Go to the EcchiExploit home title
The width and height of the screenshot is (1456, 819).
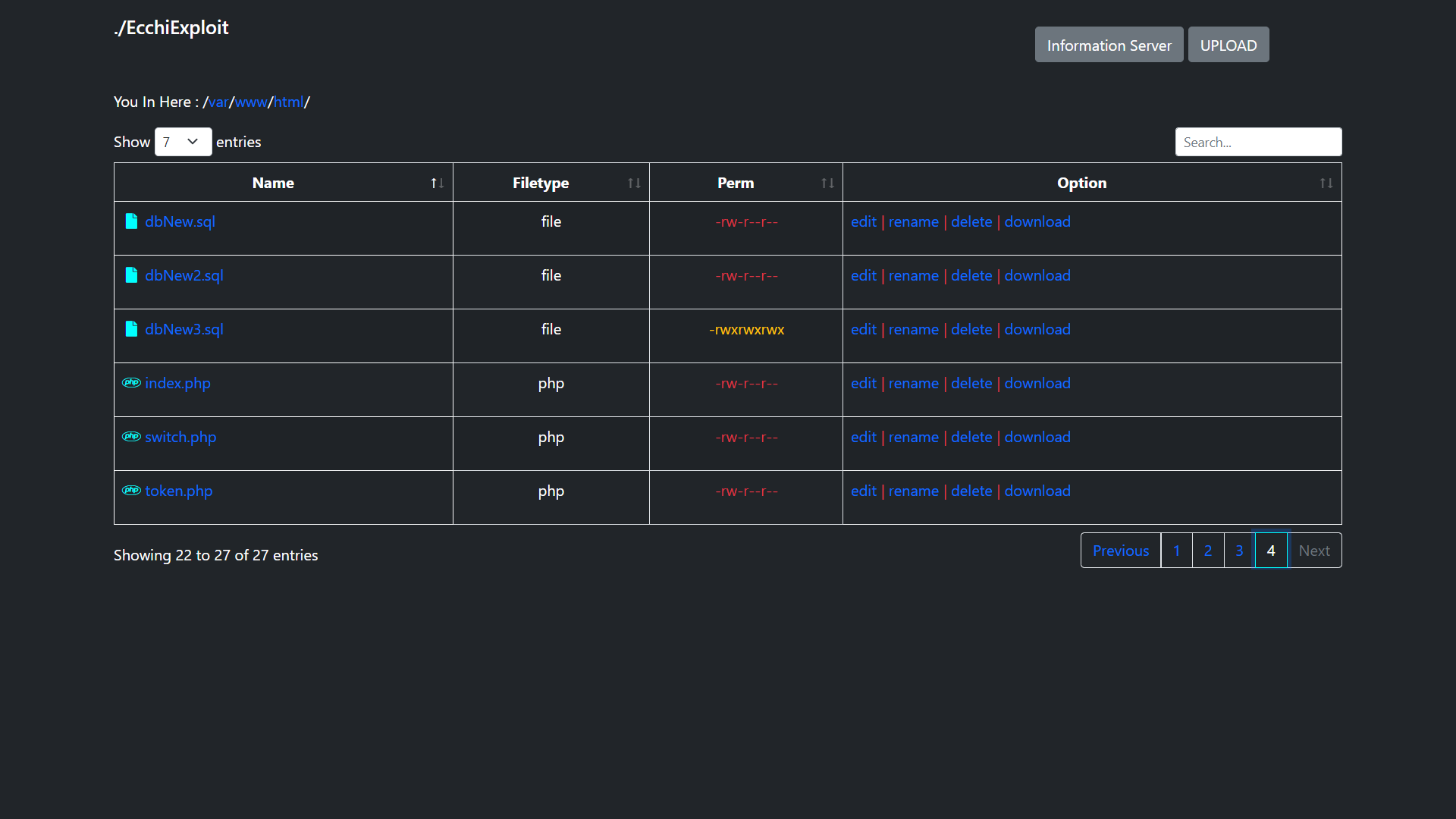[x=171, y=27]
